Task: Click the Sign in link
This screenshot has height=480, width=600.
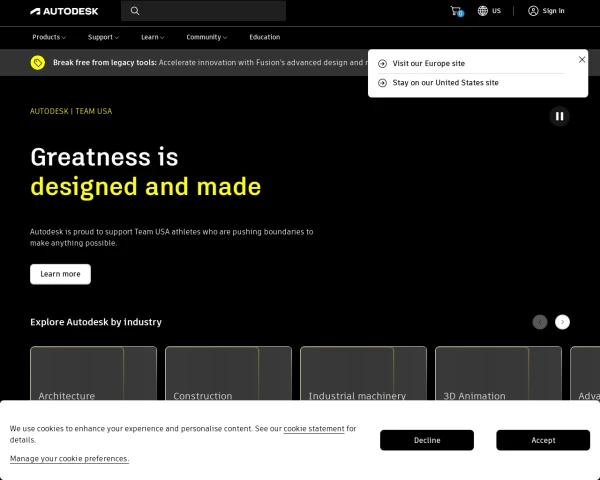Action: coord(553,11)
